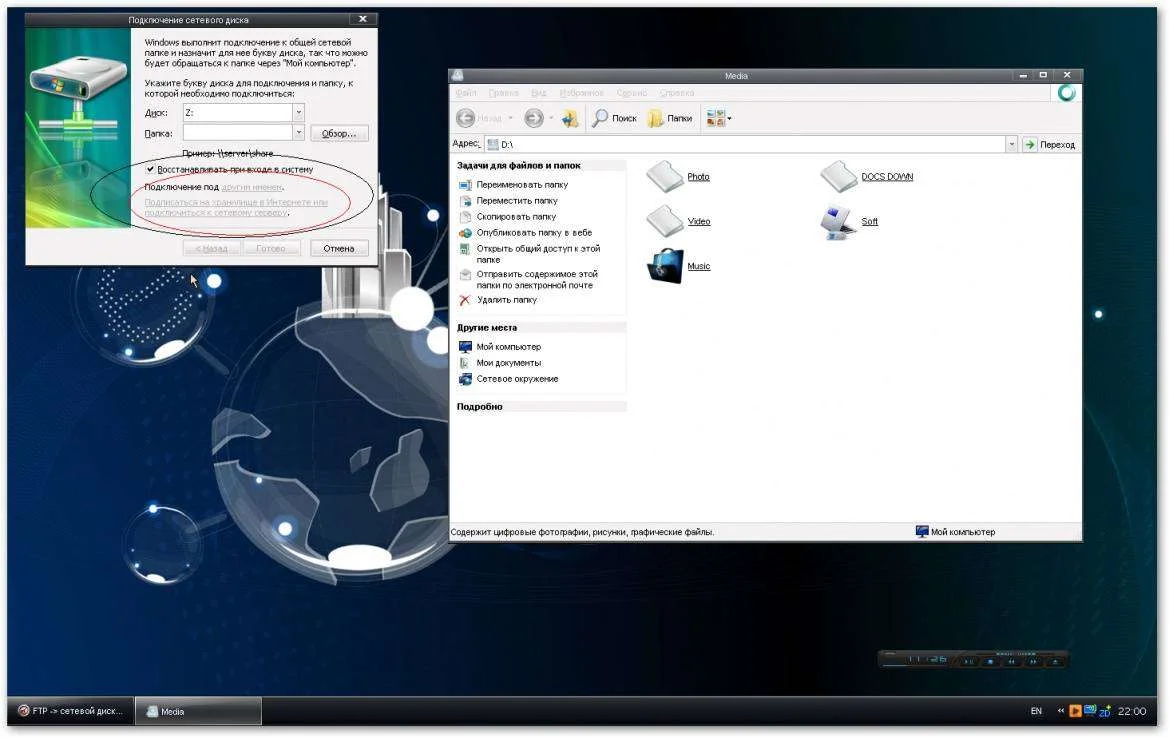Open the Файл menu
Image resolution: width=1169 pixels, height=738 pixels.
click(466, 93)
